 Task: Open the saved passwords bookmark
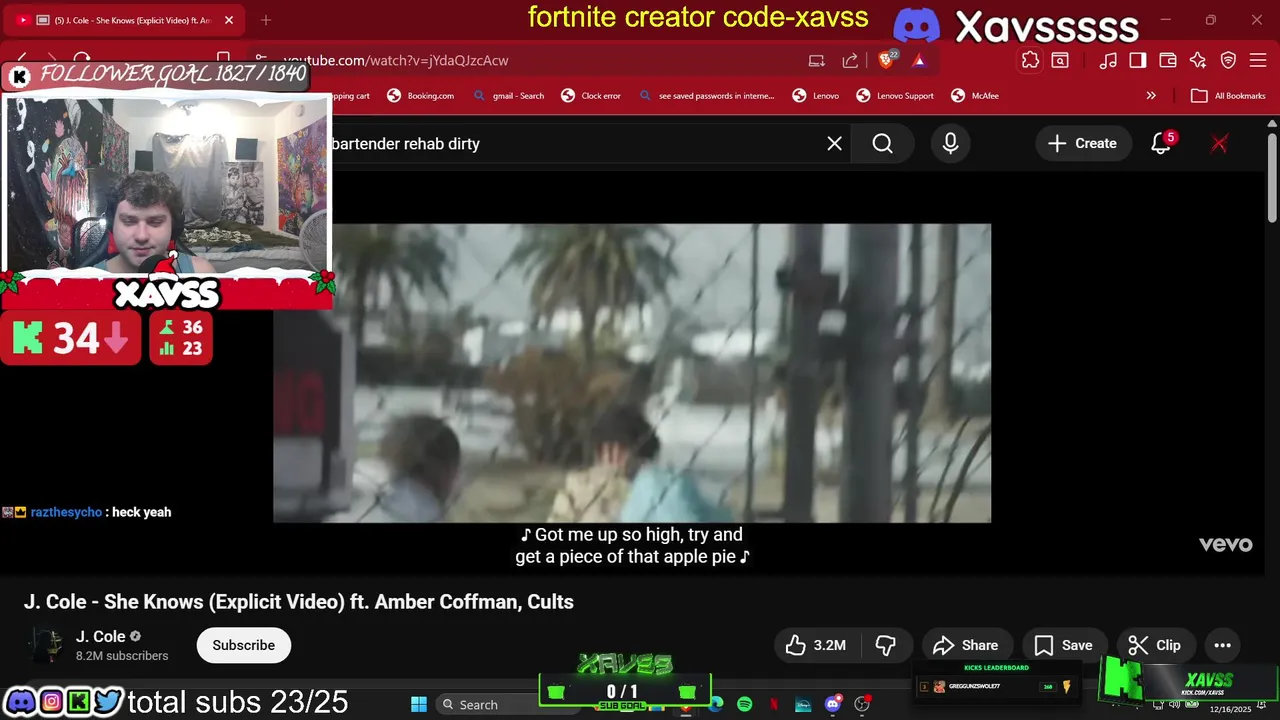pyautogui.click(x=706, y=96)
